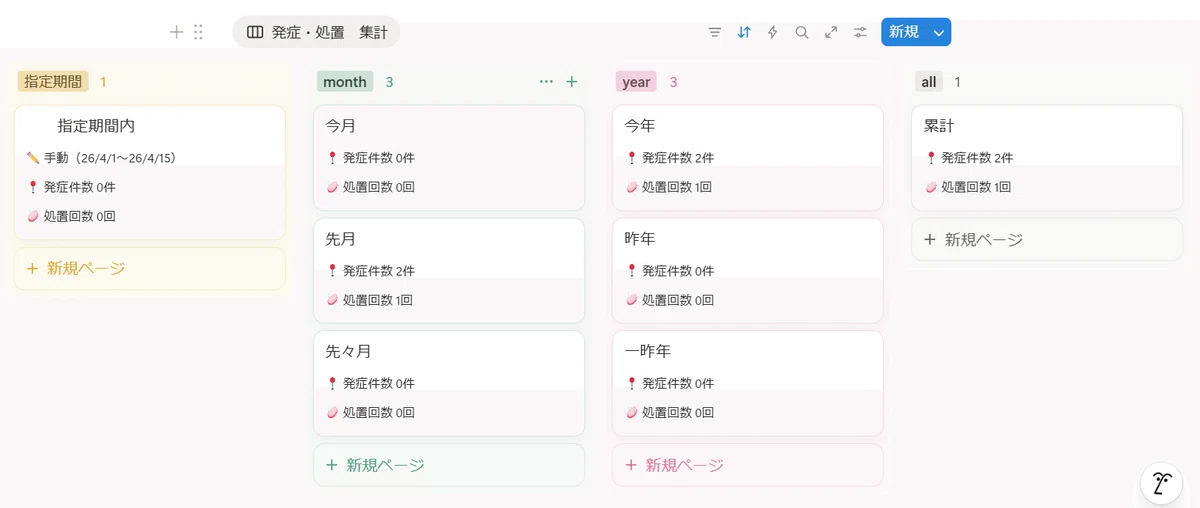Click the drag handle dots icon

(198, 32)
